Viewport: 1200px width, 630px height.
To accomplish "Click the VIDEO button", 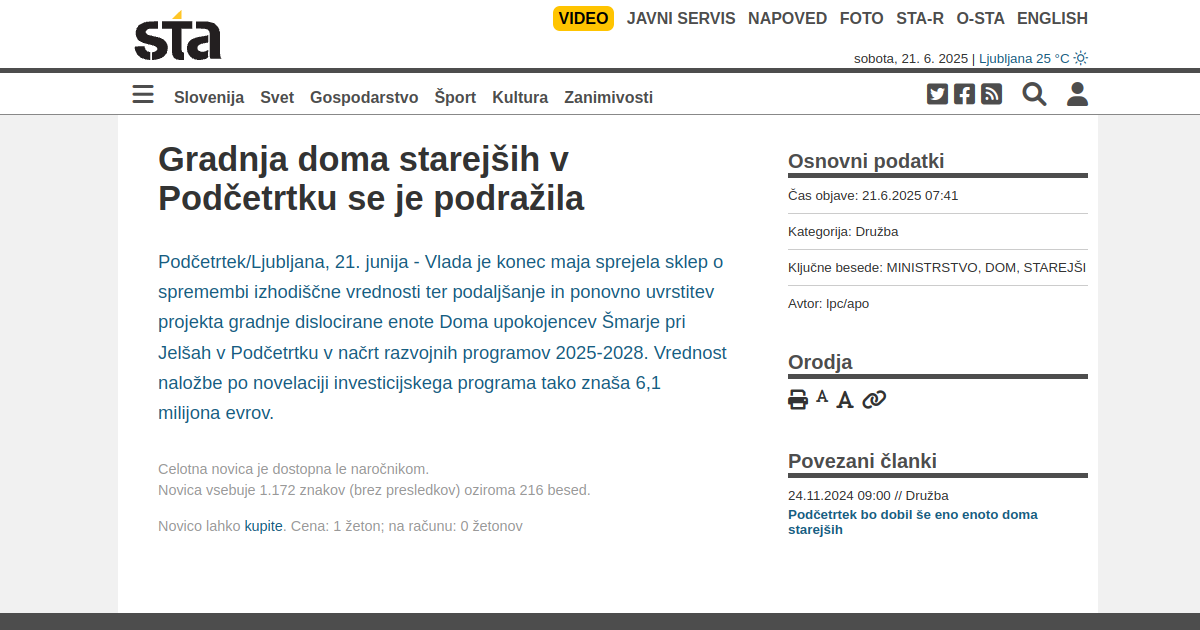I will pos(583,18).
